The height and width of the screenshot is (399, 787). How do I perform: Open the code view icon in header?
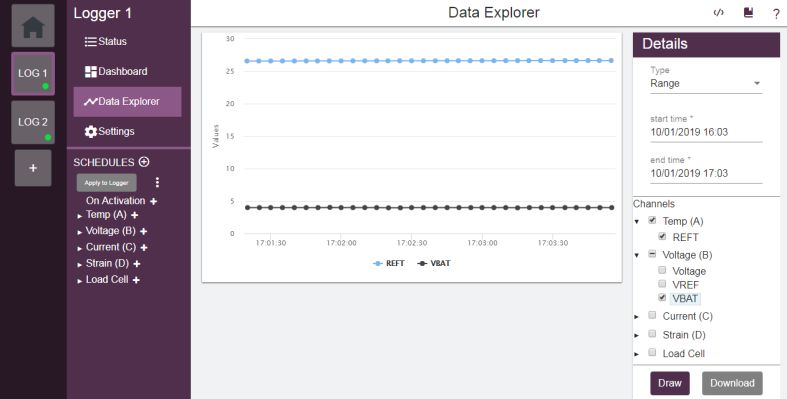719,13
